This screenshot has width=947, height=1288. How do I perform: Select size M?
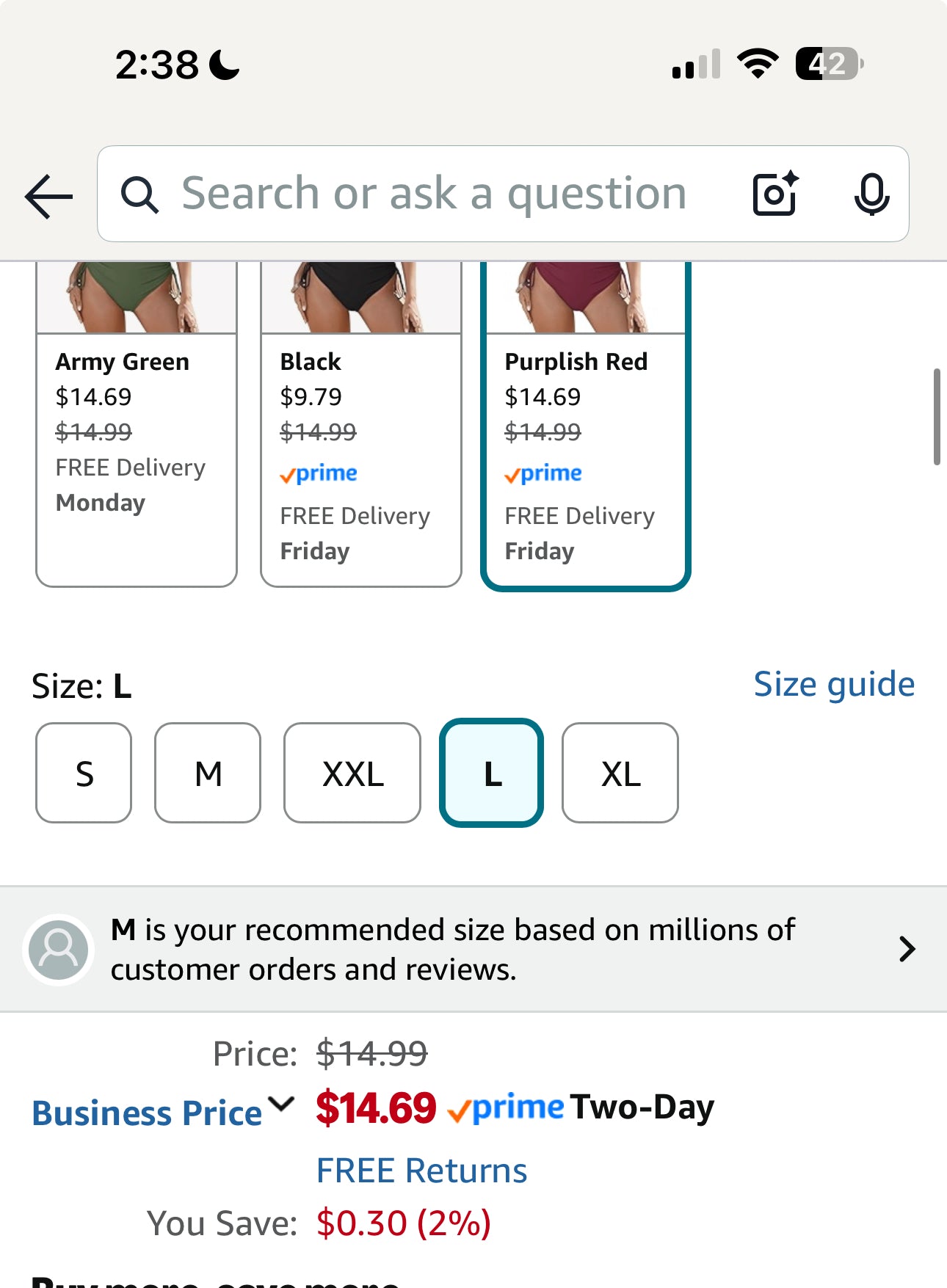pyautogui.click(x=208, y=774)
